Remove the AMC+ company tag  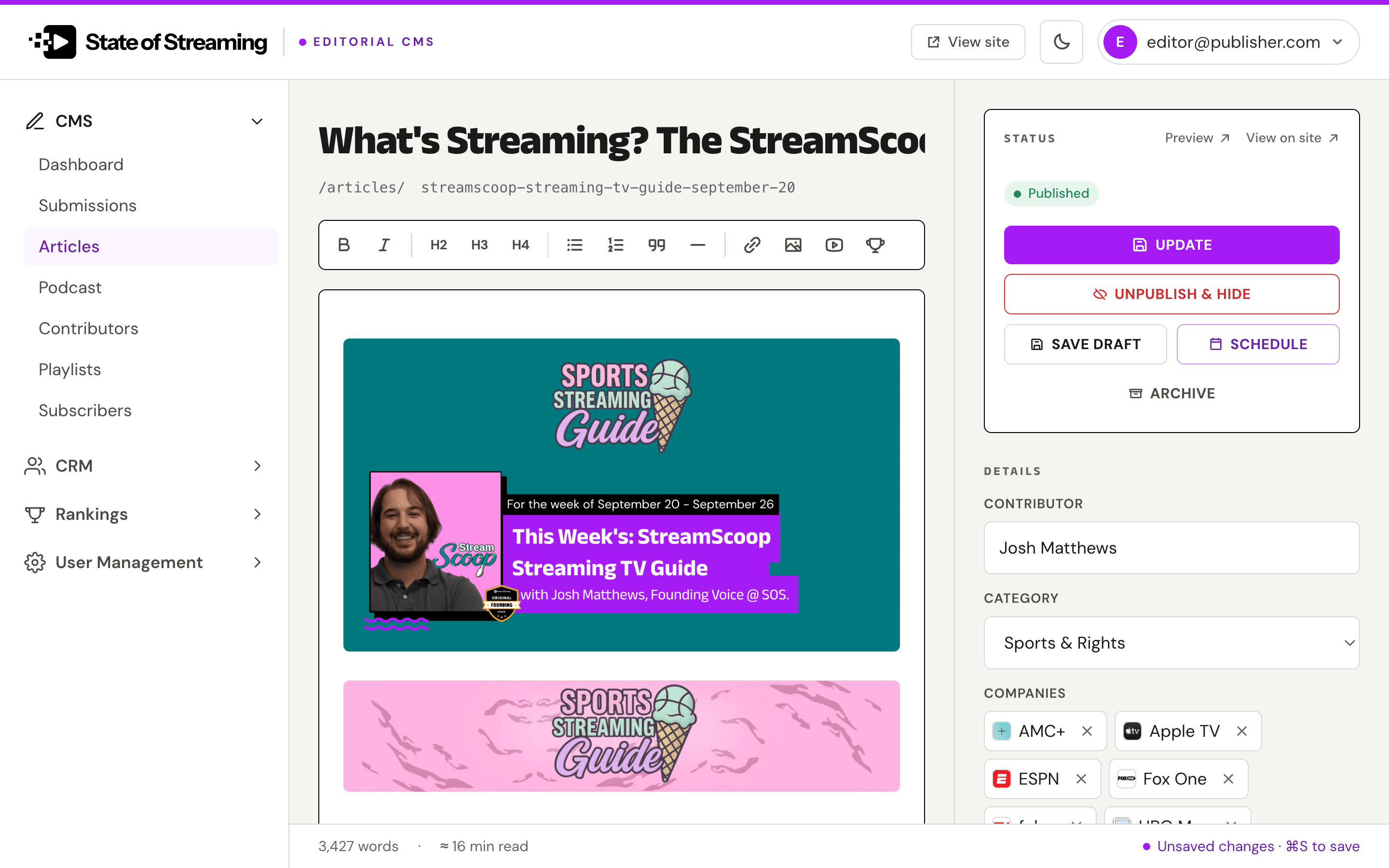pyautogui.click(x=1087, y=731)
